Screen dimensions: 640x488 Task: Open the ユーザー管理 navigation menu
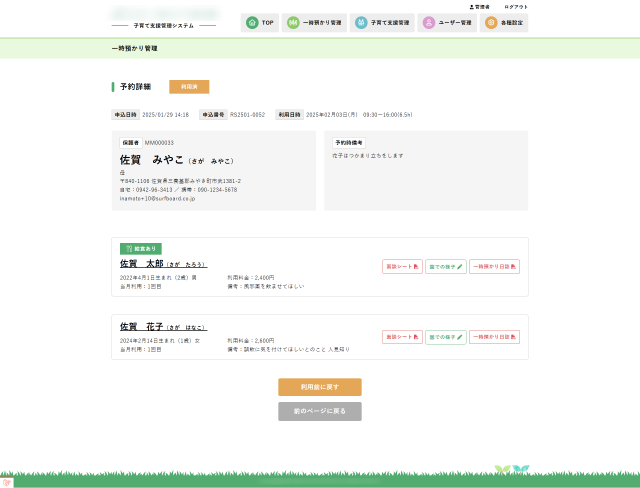(x=447, y=22)
